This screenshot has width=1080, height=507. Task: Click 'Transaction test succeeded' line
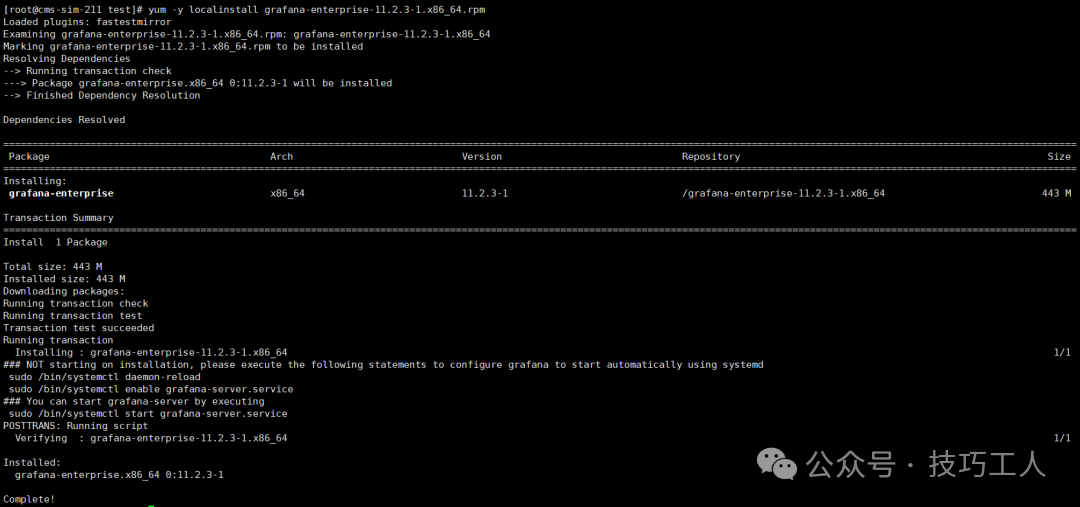pos(79,328)
